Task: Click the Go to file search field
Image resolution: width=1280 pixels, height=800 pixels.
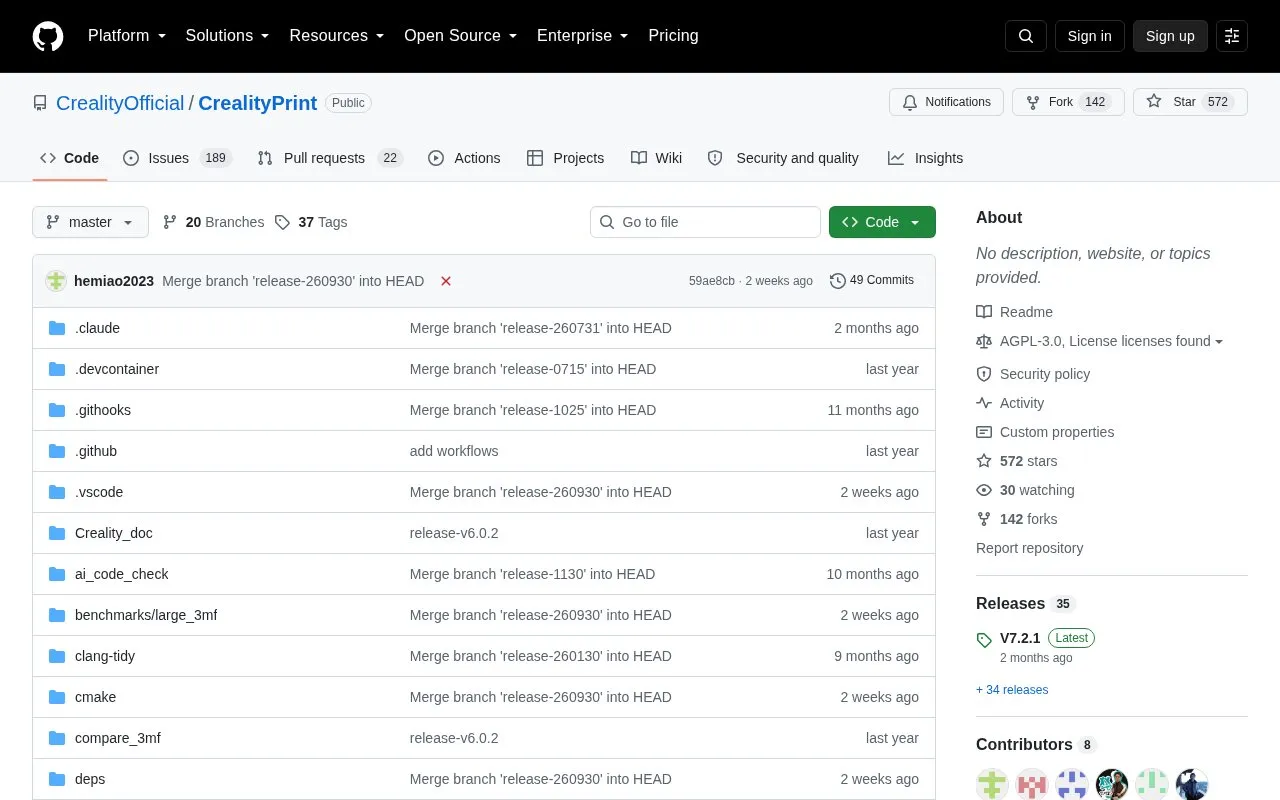Action: tap(705, 222)
